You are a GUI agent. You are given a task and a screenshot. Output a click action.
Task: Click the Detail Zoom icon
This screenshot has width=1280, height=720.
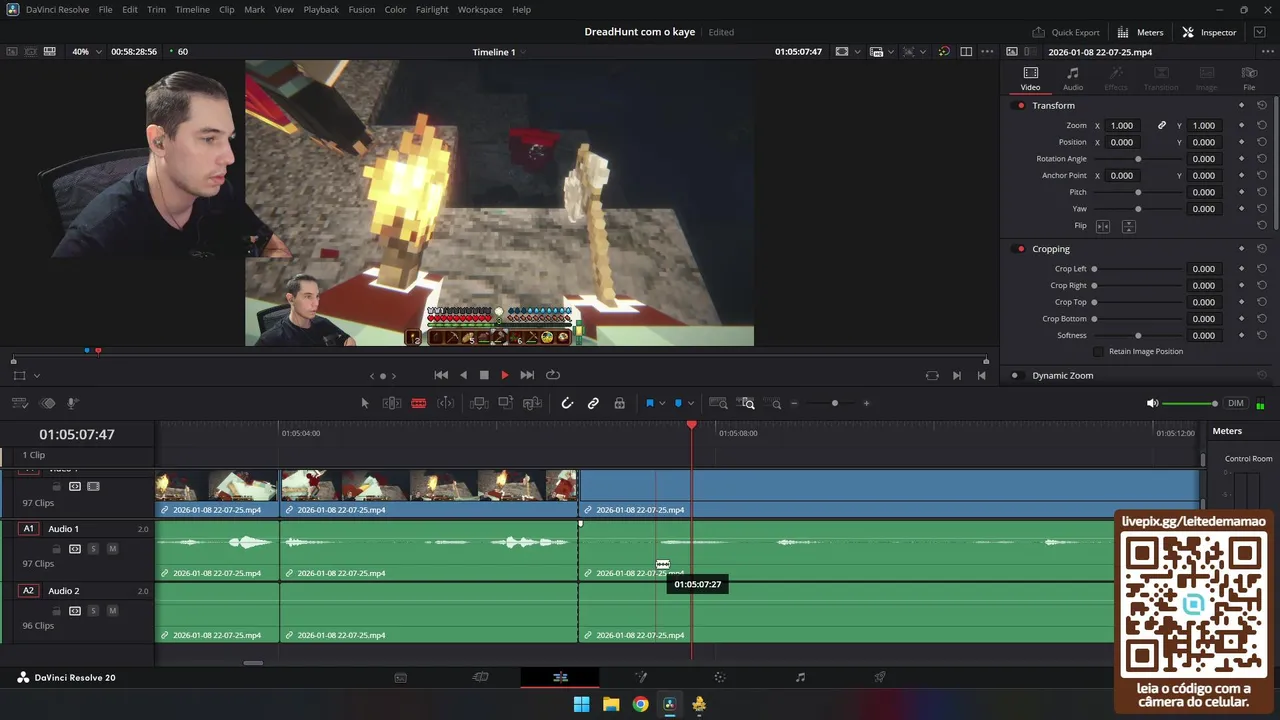[747, 403]
